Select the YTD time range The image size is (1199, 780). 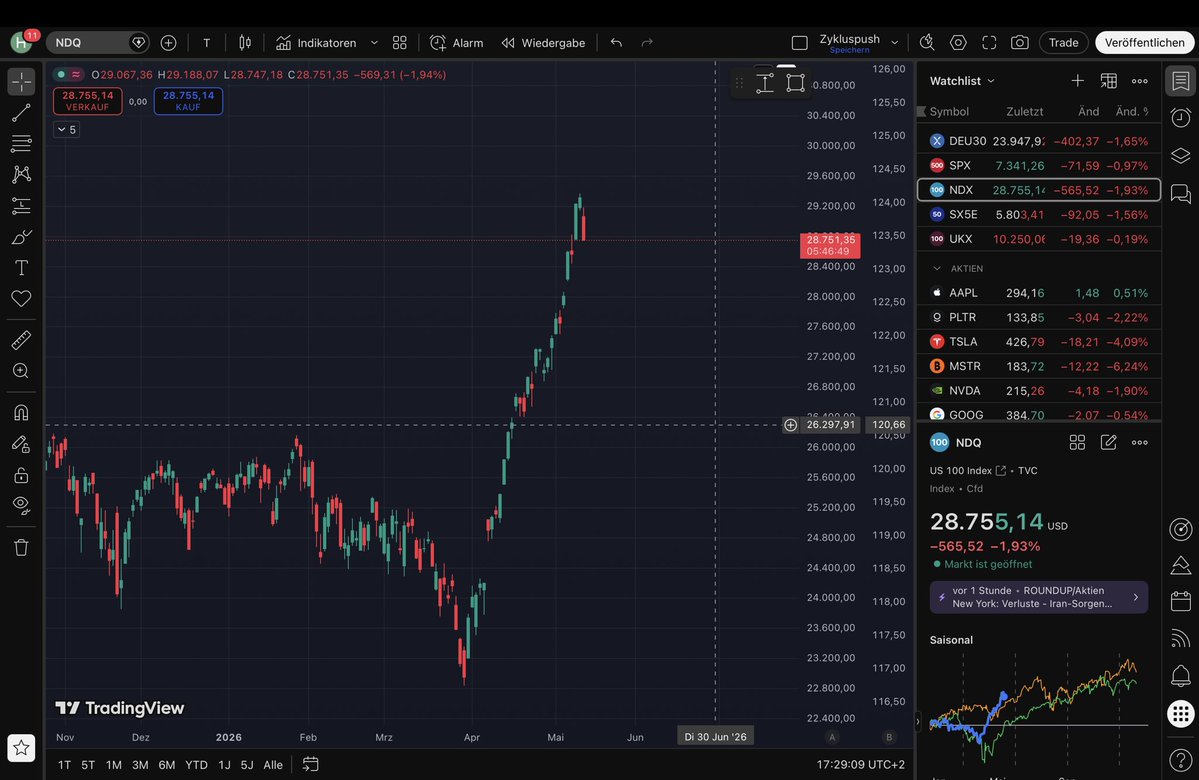(x=197, y=765)
